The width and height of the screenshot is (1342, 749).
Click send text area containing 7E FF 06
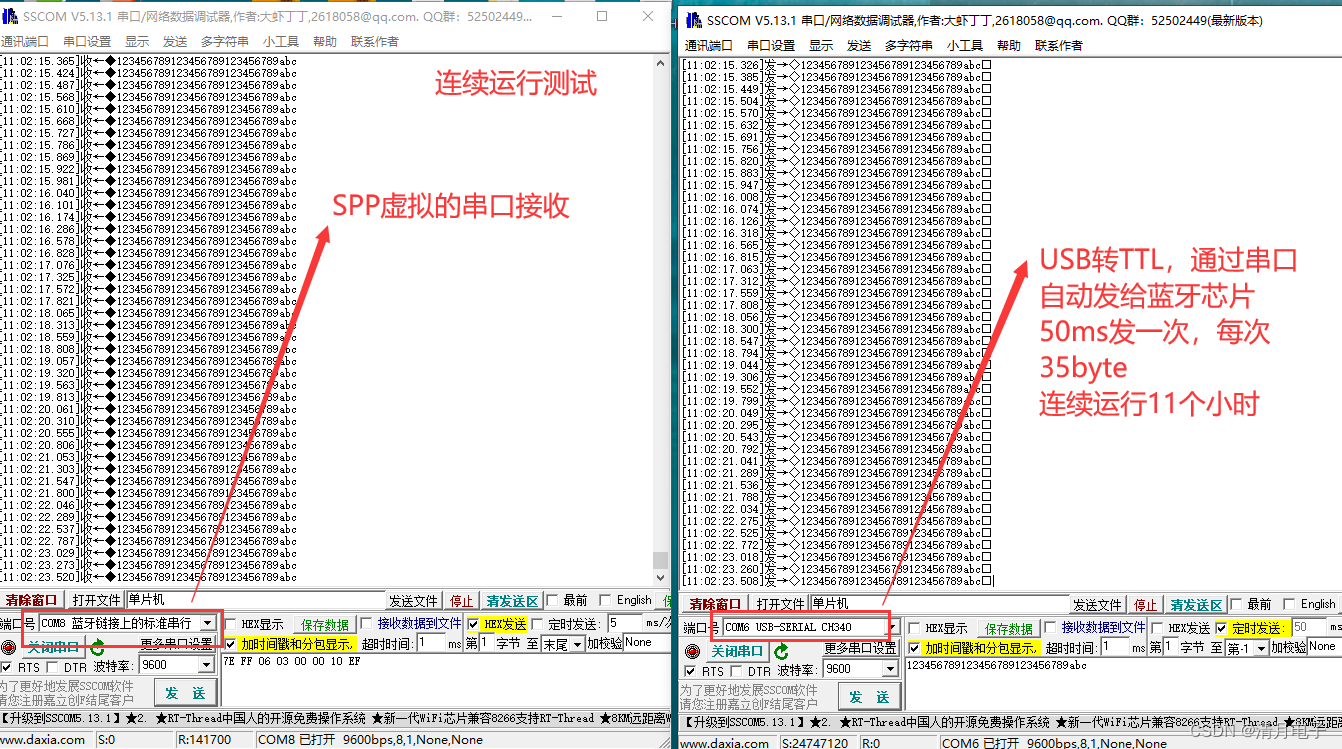(x=445, y=680)
